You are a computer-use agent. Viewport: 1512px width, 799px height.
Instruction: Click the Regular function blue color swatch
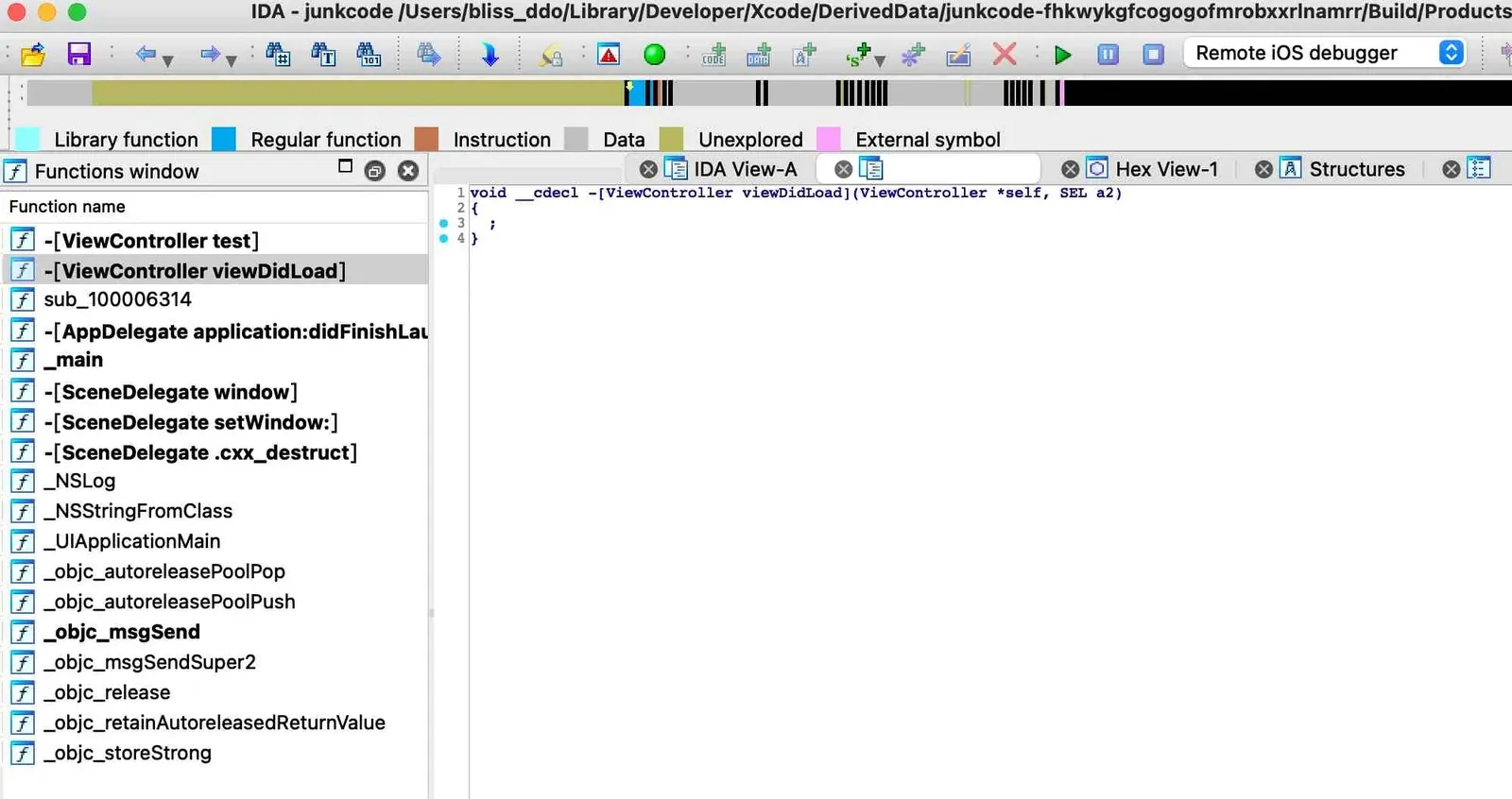[224, 140]
